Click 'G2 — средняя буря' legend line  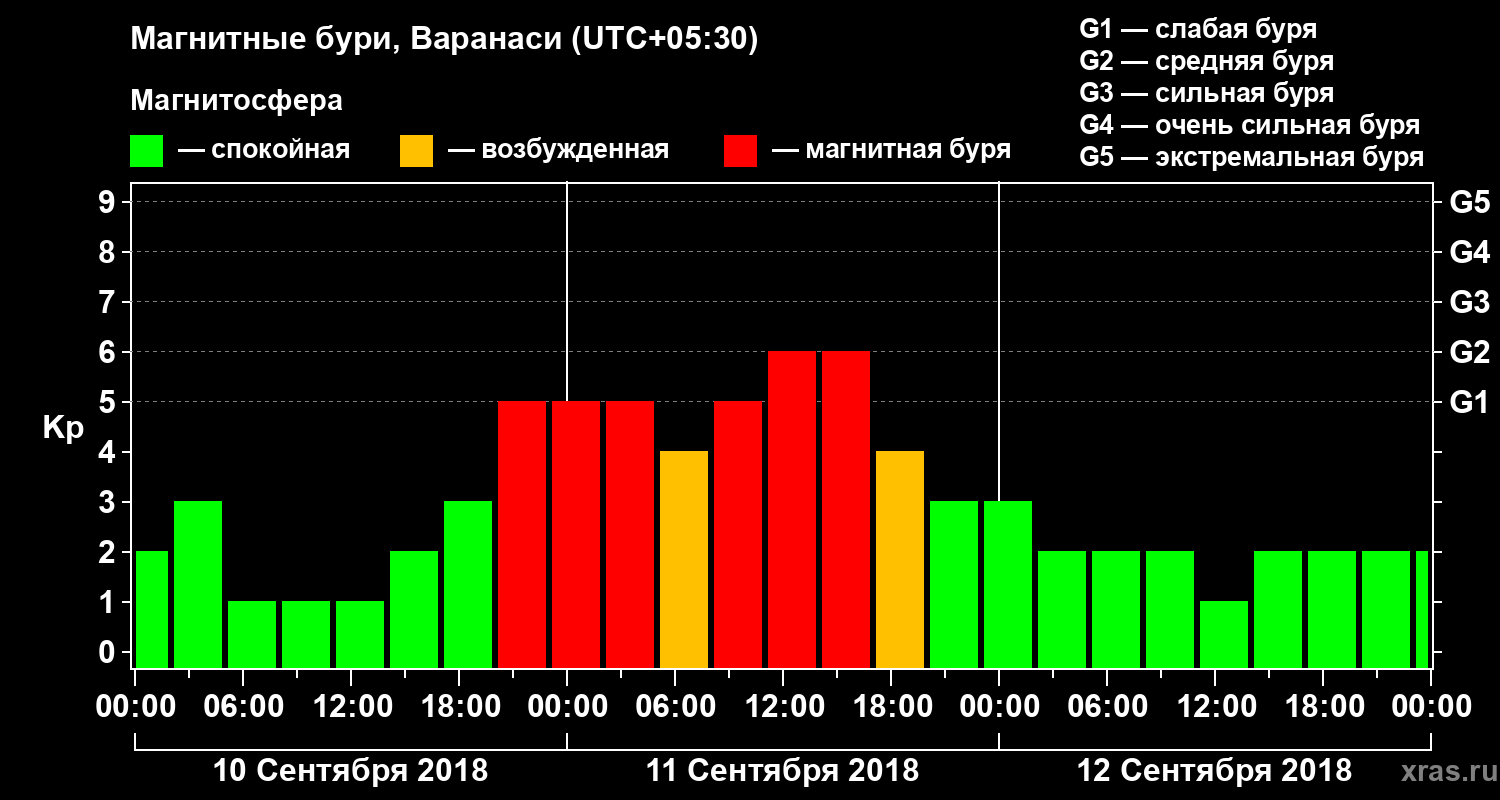click(x=1206, y=61)
